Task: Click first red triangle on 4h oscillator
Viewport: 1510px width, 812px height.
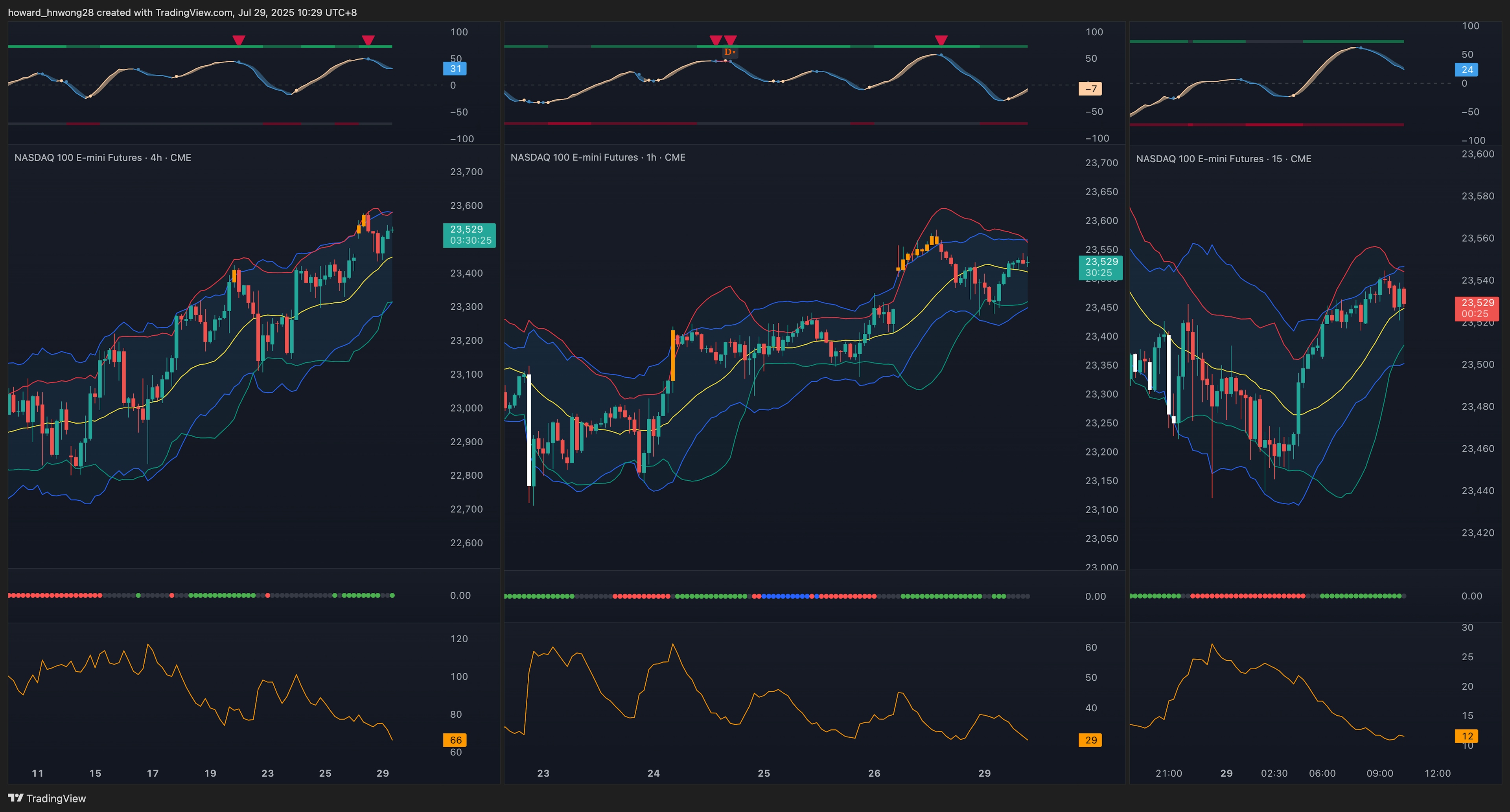Action: 239,40
